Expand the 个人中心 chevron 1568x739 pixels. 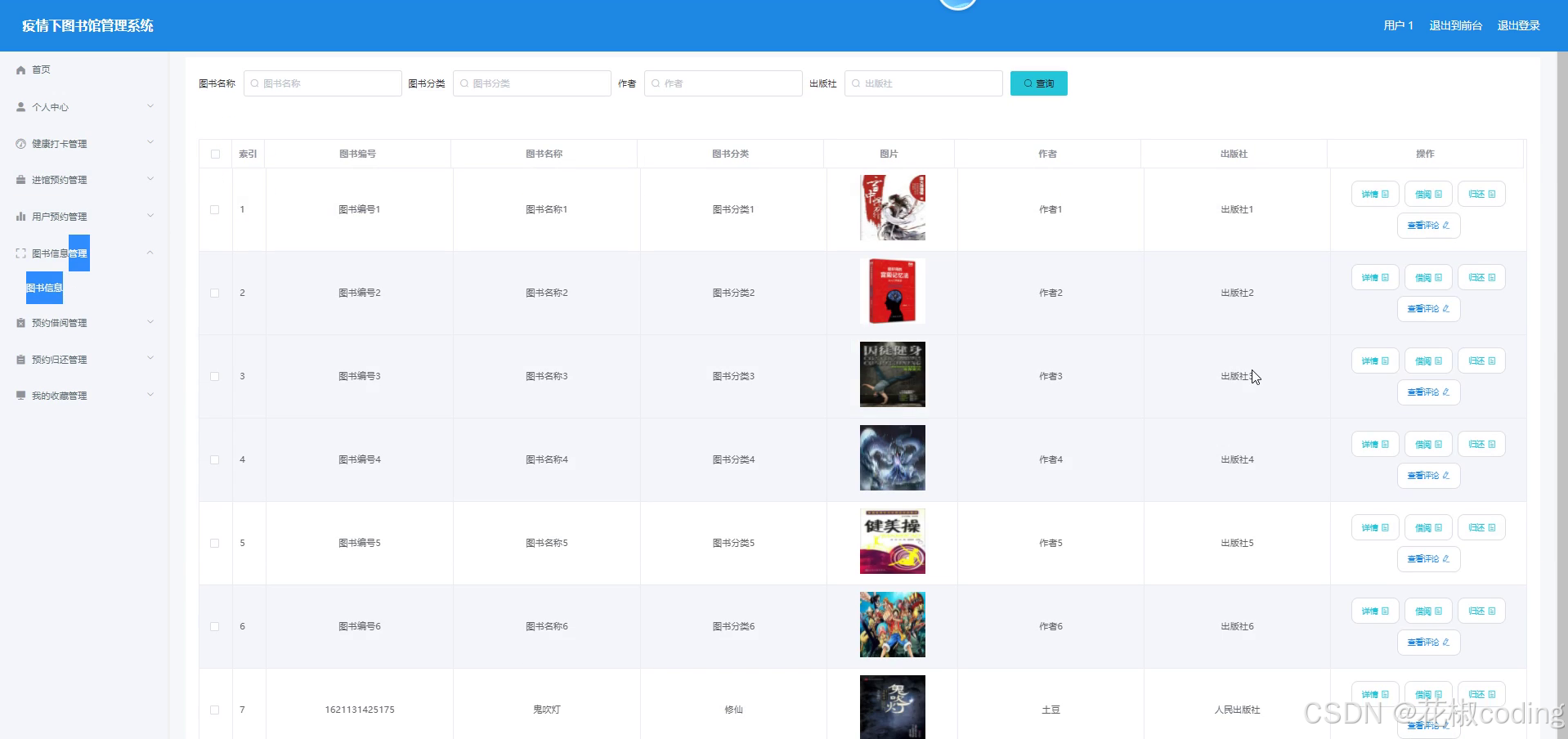(150, 106)
